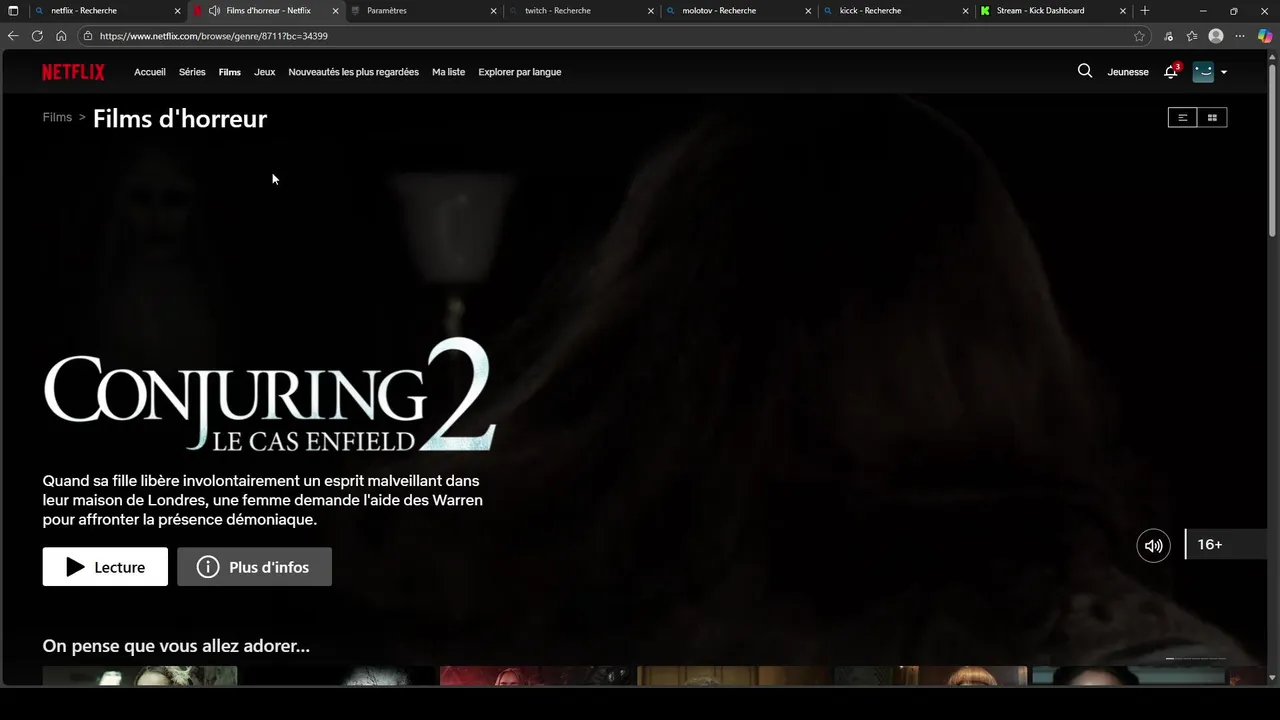1280x720 pixels.
Task: Mute tab via speaker icon
Action: (214, 11)
